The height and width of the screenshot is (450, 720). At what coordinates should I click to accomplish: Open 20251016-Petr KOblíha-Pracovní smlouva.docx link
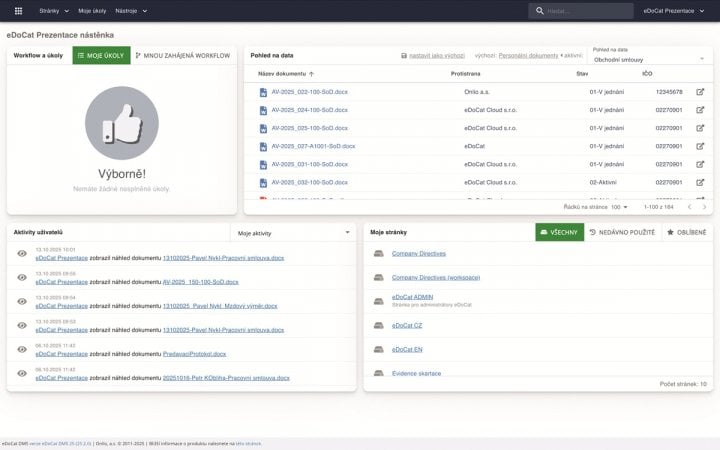click(226, 378)
